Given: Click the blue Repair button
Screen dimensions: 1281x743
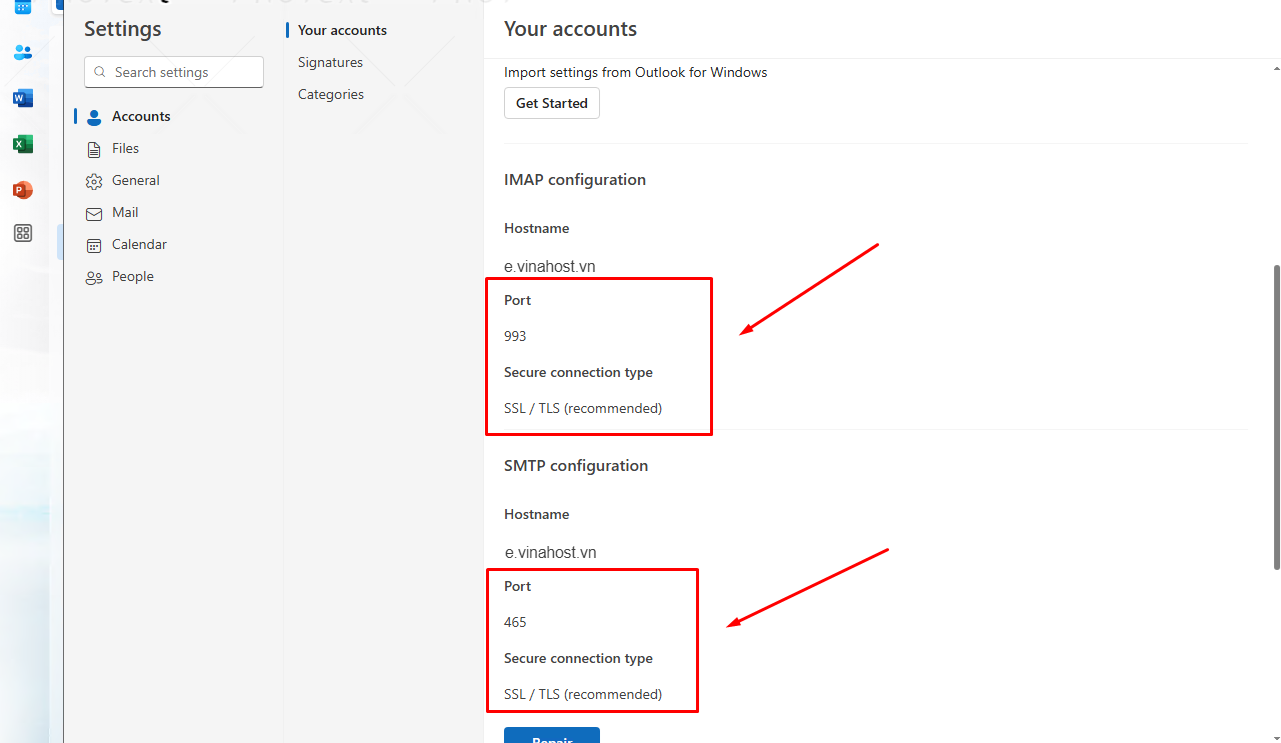Looking at the screenshot, I should tap(552, 736).
